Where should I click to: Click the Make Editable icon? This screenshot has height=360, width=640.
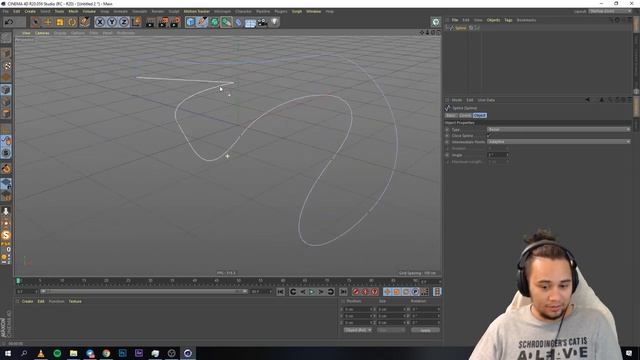pos(6,38)
